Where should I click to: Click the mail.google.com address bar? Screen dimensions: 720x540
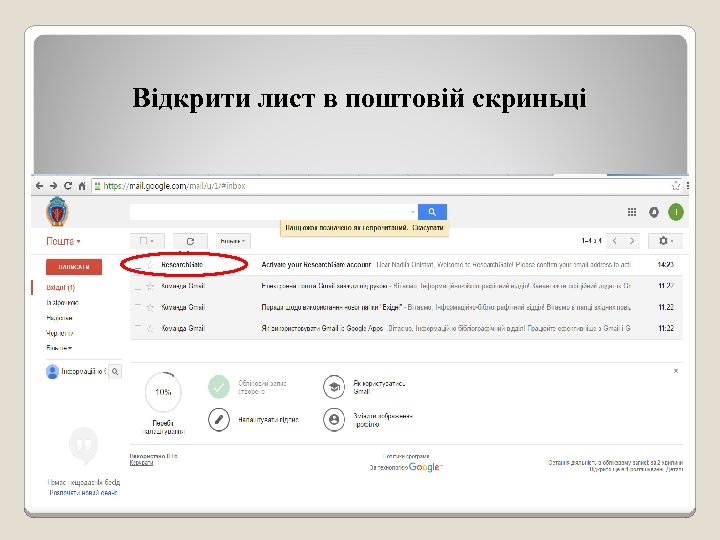381,186
